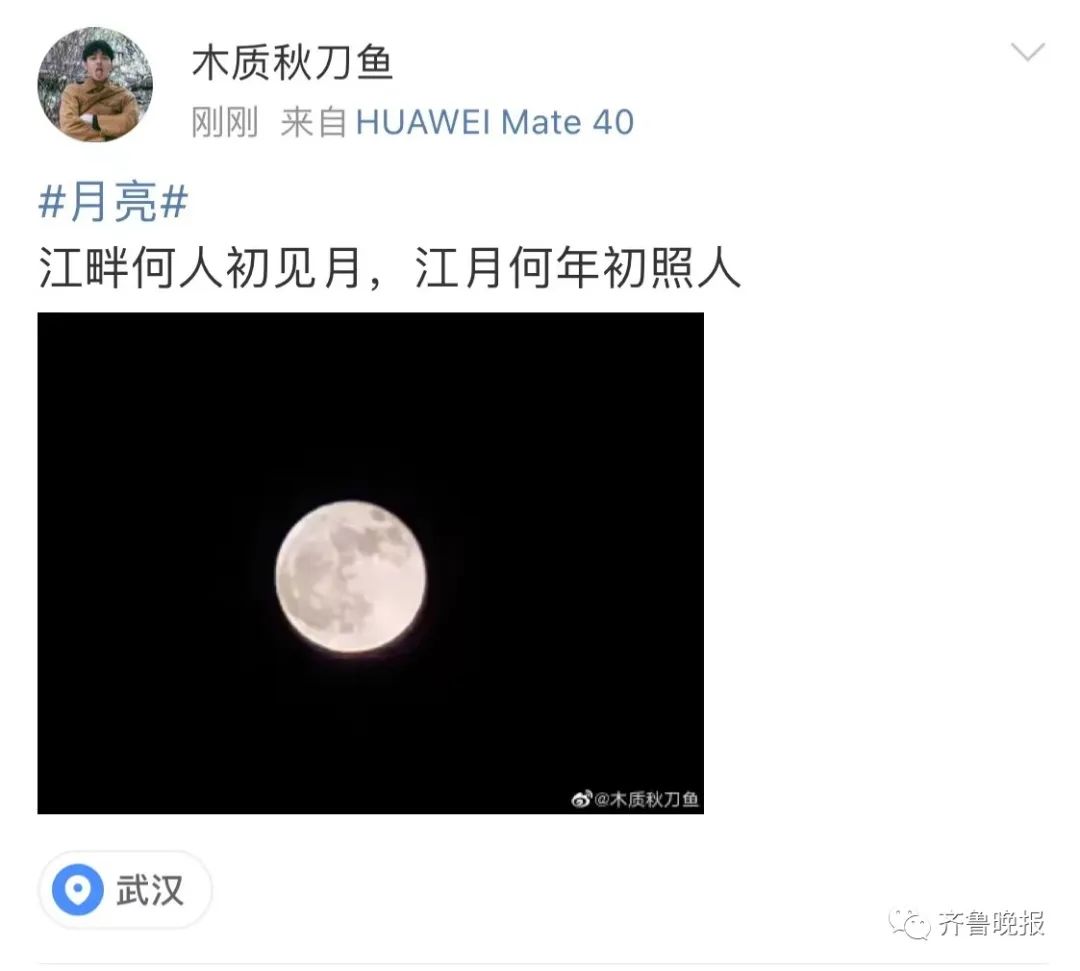Viewport: 1080px width, 971px height.
Task: Open the username 木质秋刀鱼 profile link
Action: pos(292,63)
